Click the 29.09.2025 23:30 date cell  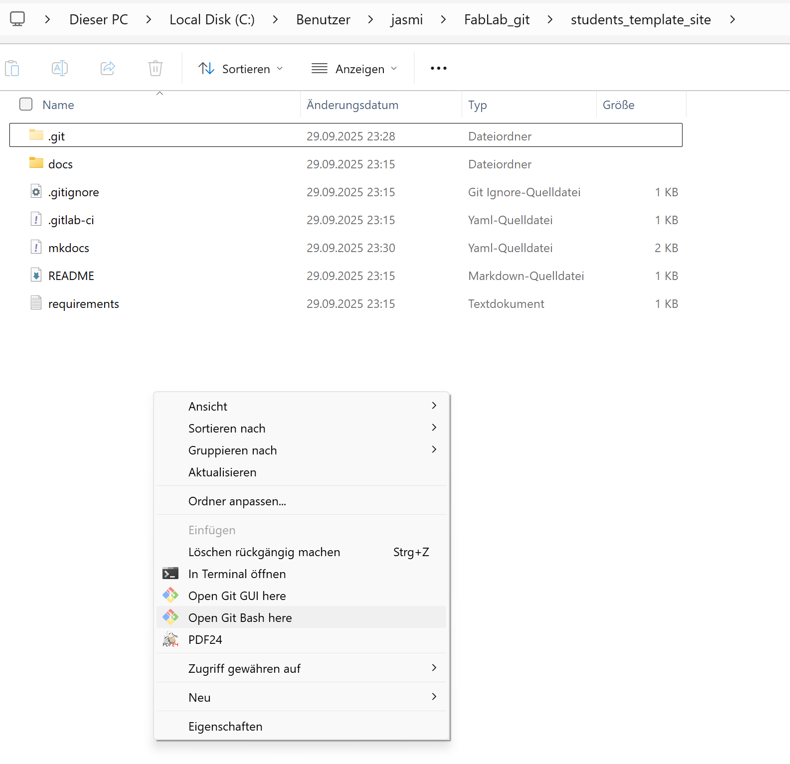point(351,247)
